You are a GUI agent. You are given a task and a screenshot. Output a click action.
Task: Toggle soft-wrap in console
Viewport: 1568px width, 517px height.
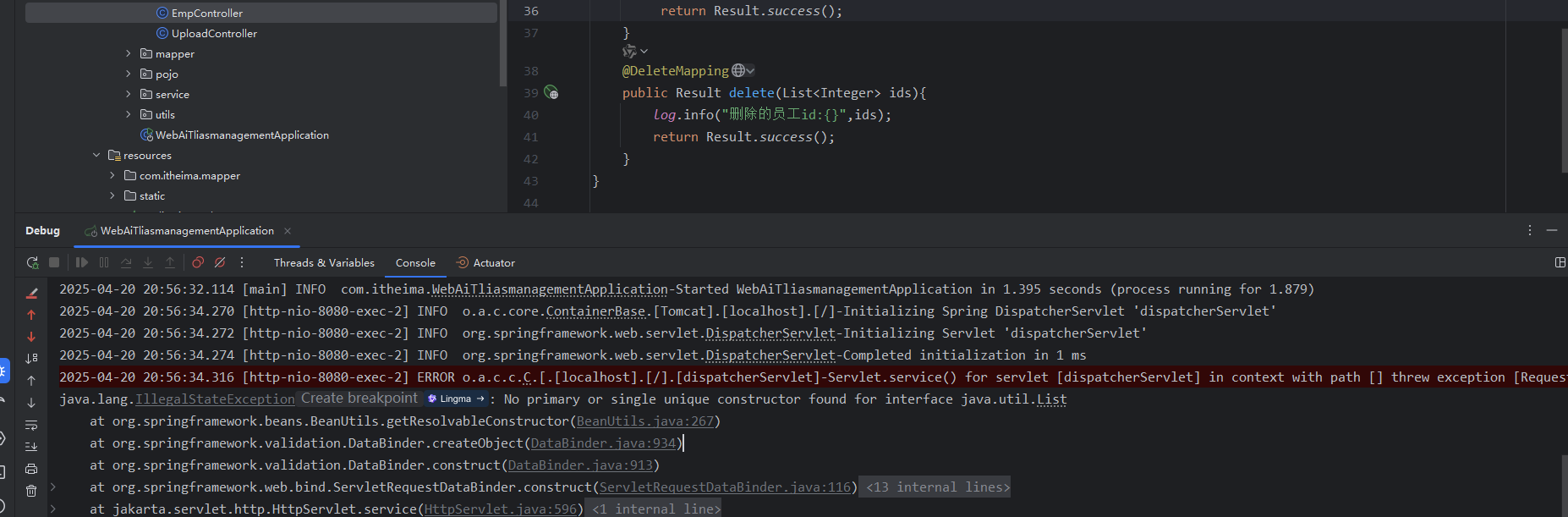click(x=31, y=425)
